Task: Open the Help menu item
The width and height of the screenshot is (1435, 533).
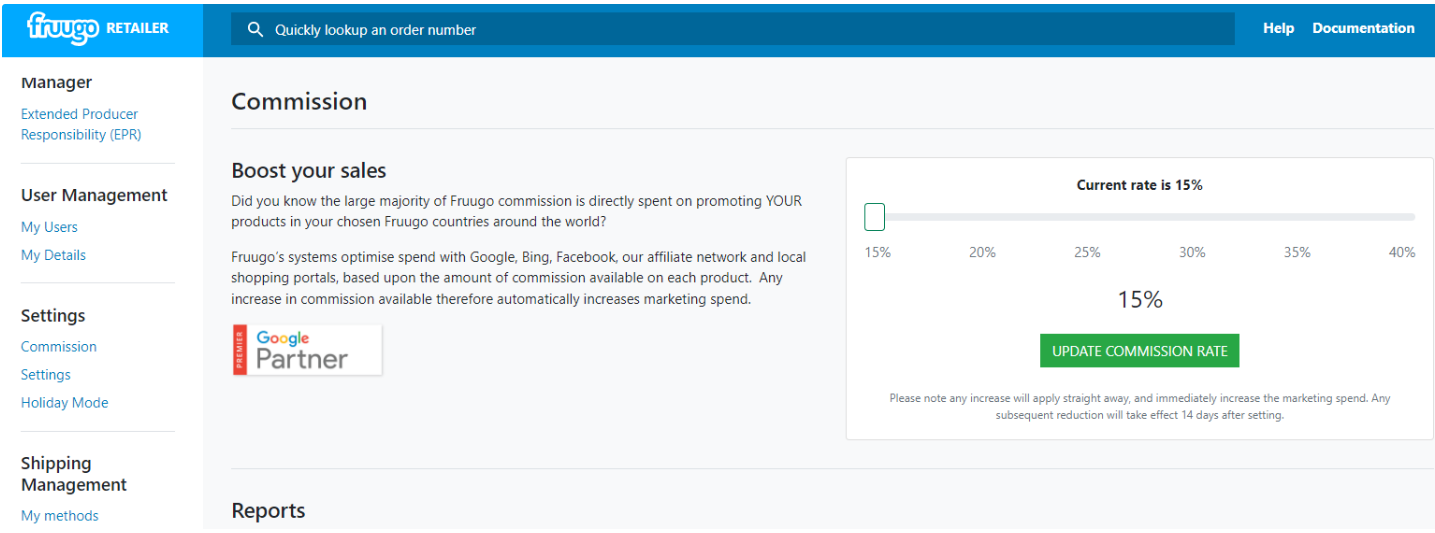Action: point(1278,28)
